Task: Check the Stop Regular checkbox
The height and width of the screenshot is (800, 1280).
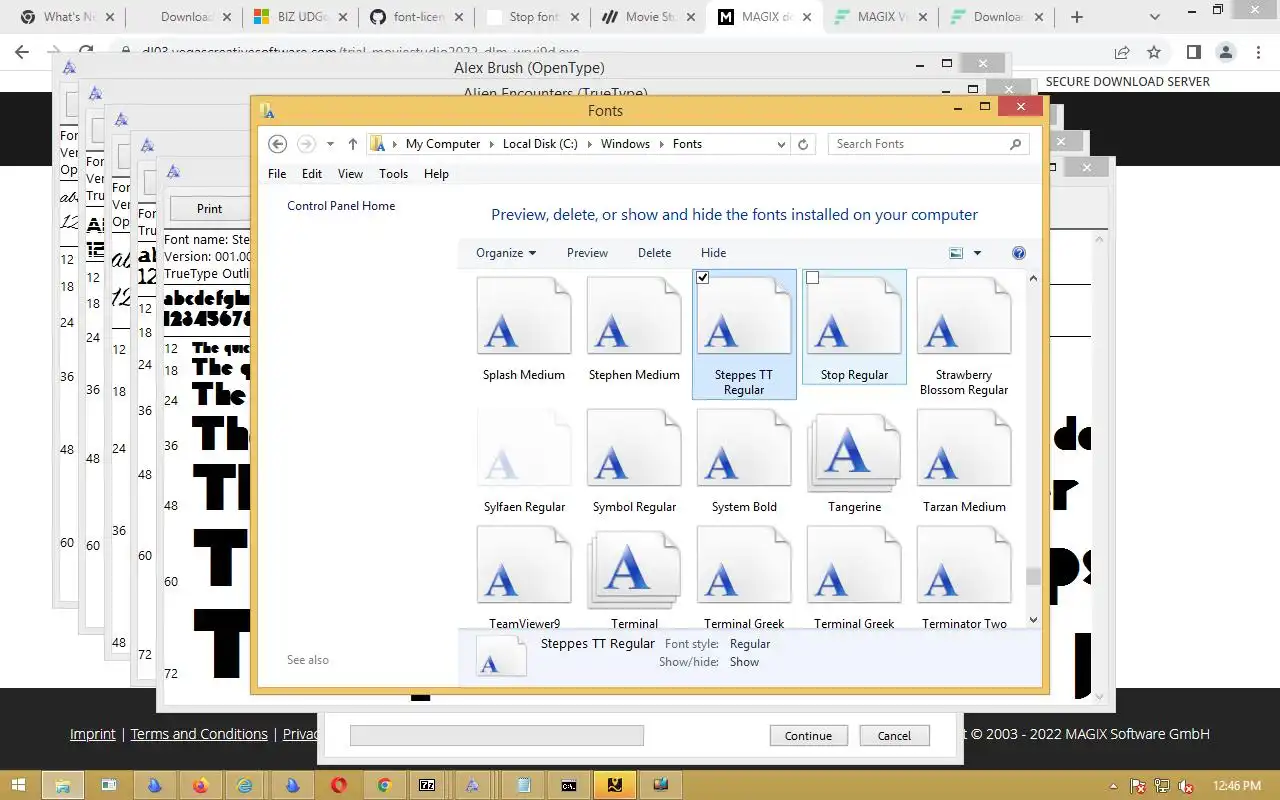Action: tap(813, 278)
